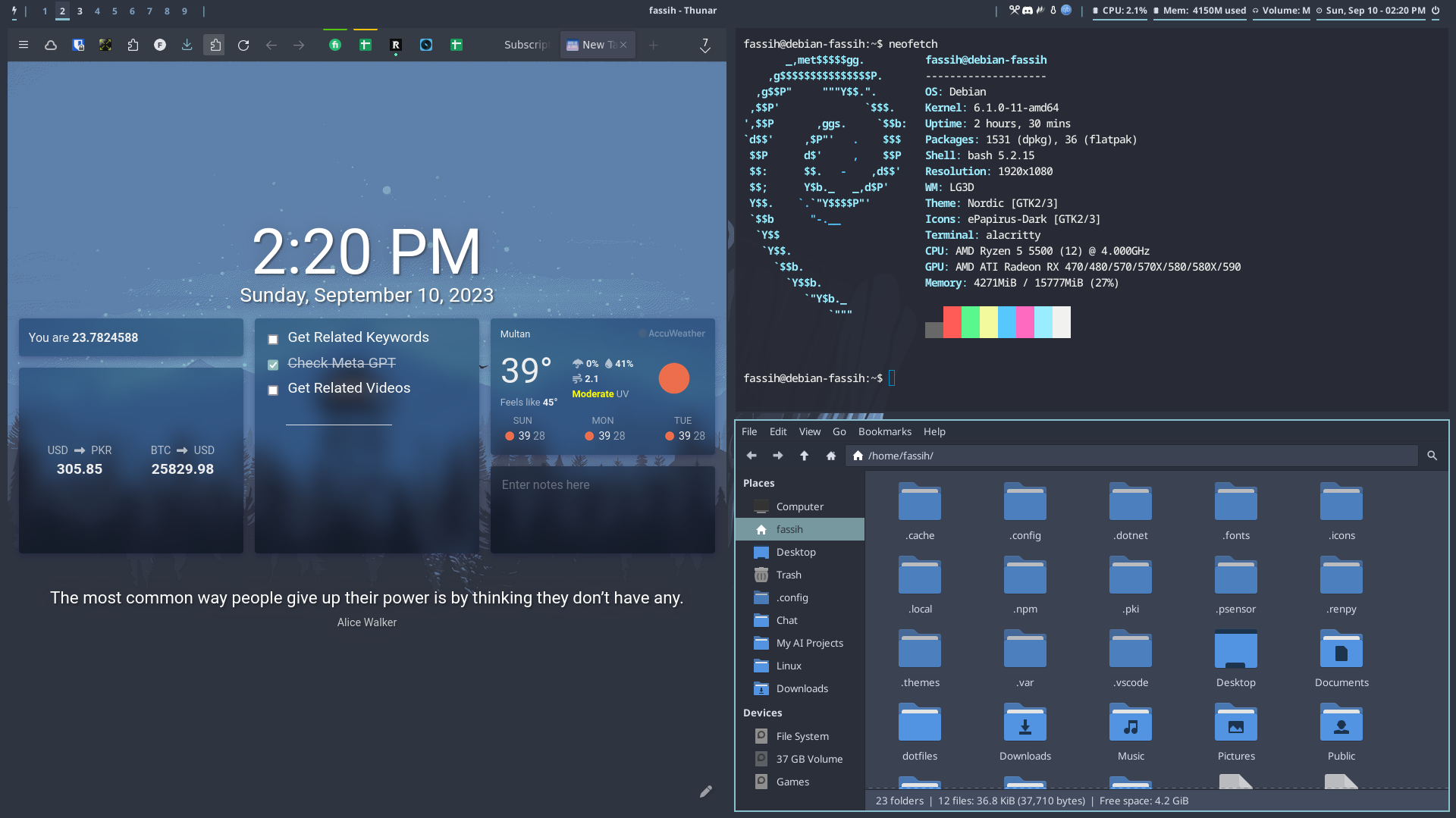Select the Documents folder icon
Viewport: 1456px width, 818px height.
pos(1341,650)
